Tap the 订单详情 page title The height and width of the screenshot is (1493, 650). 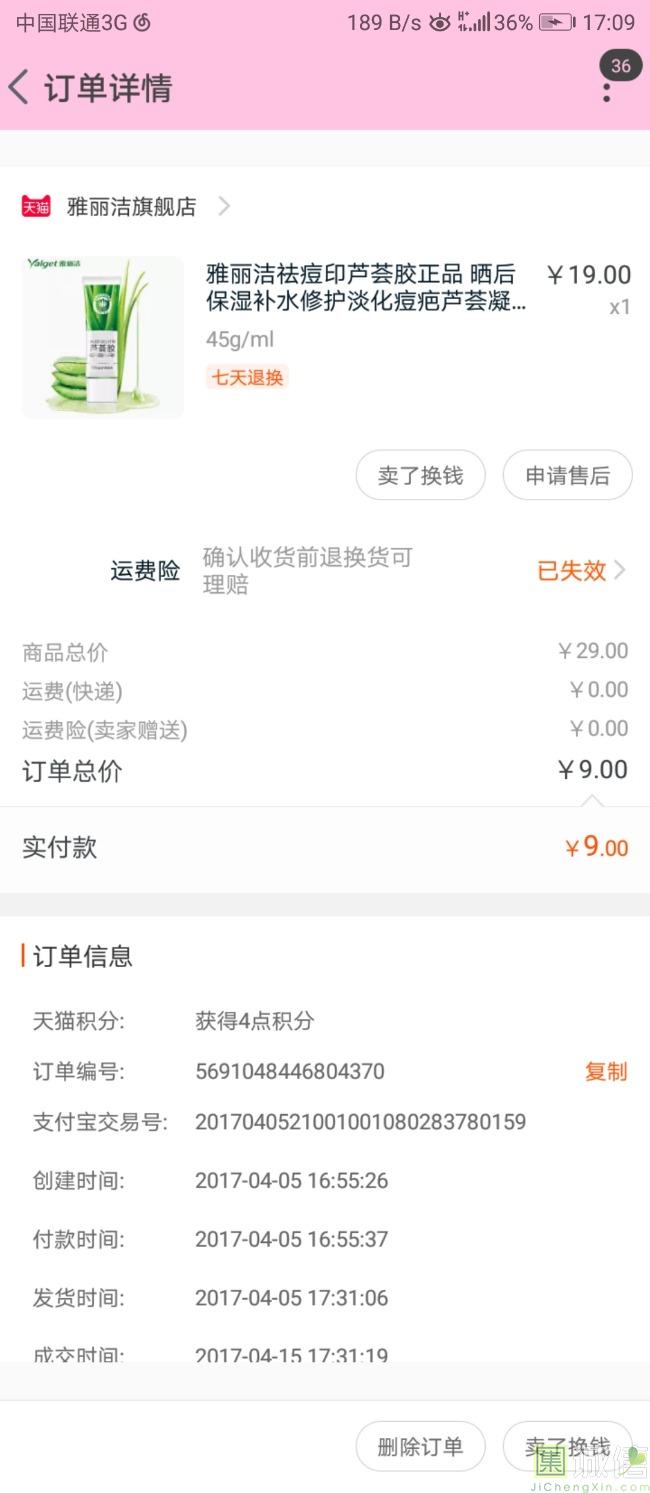108,88
